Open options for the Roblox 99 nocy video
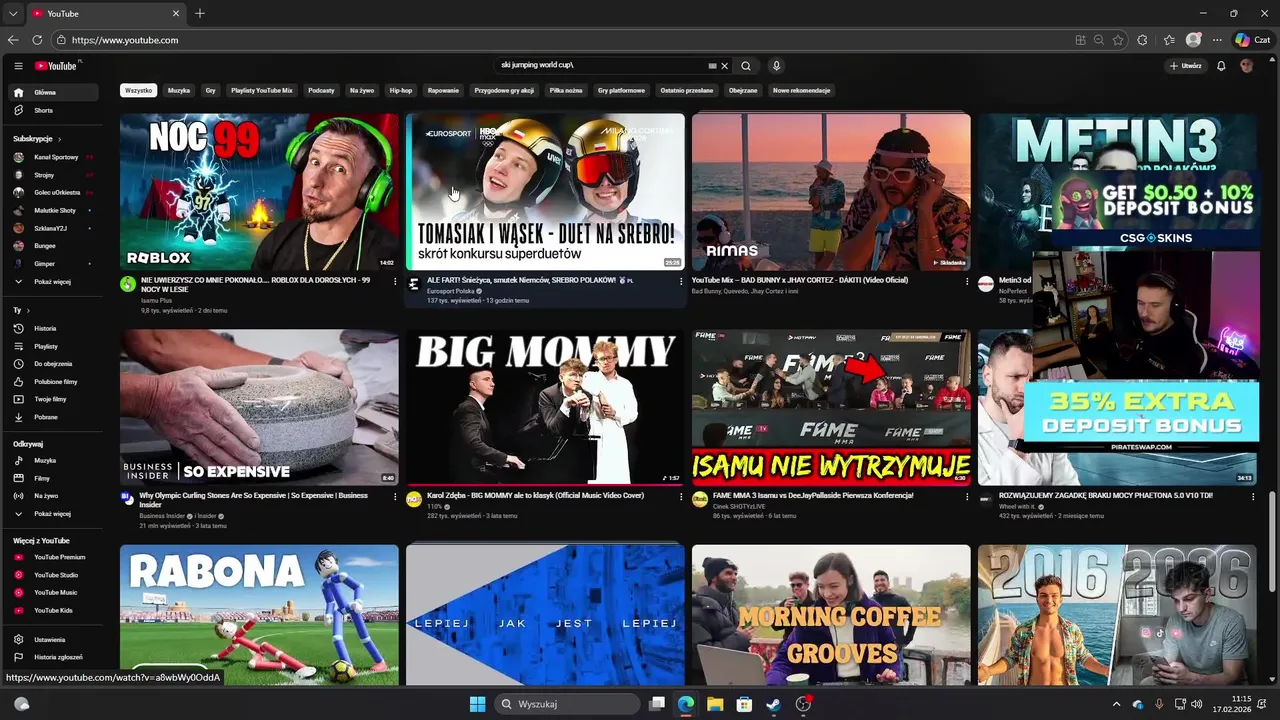 395,282
